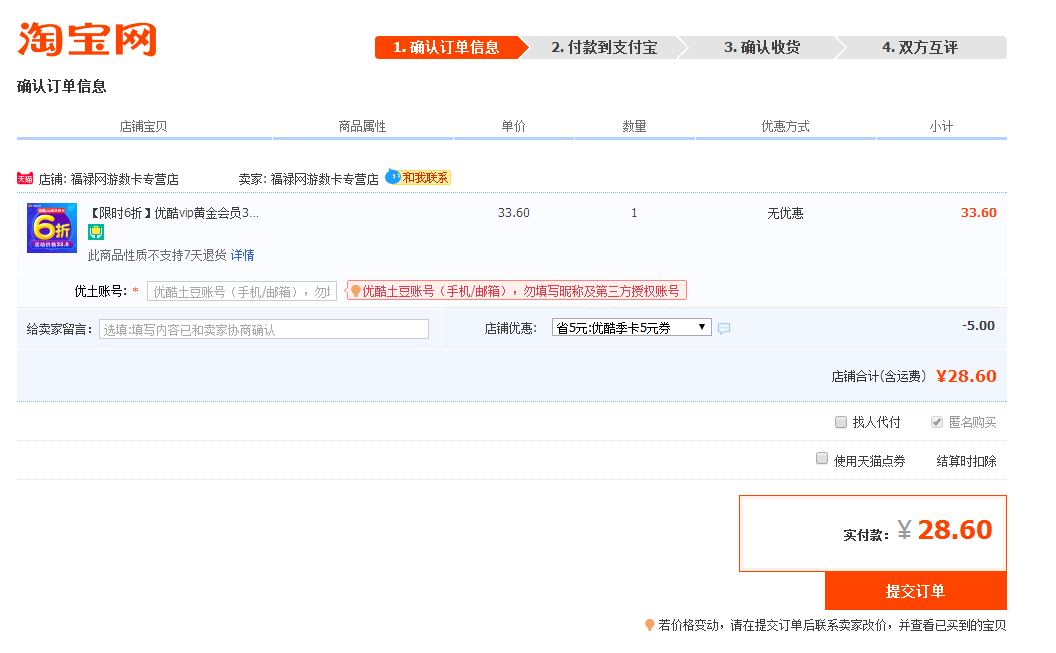Image resolution: width=1056 pixels, height=653 pixels.
Task: Click the 小计 column header
Action: (x=942, y=127)
